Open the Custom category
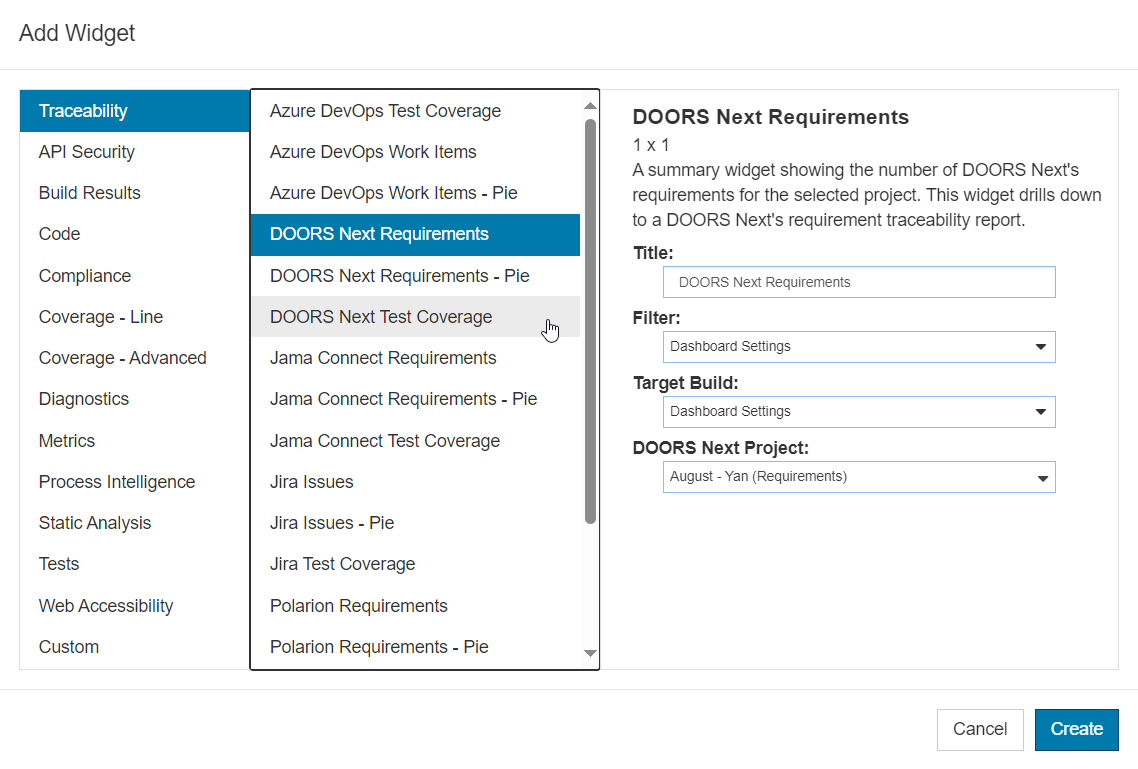The width and height of the screenshot is (1138, 769). click(134, 646)
